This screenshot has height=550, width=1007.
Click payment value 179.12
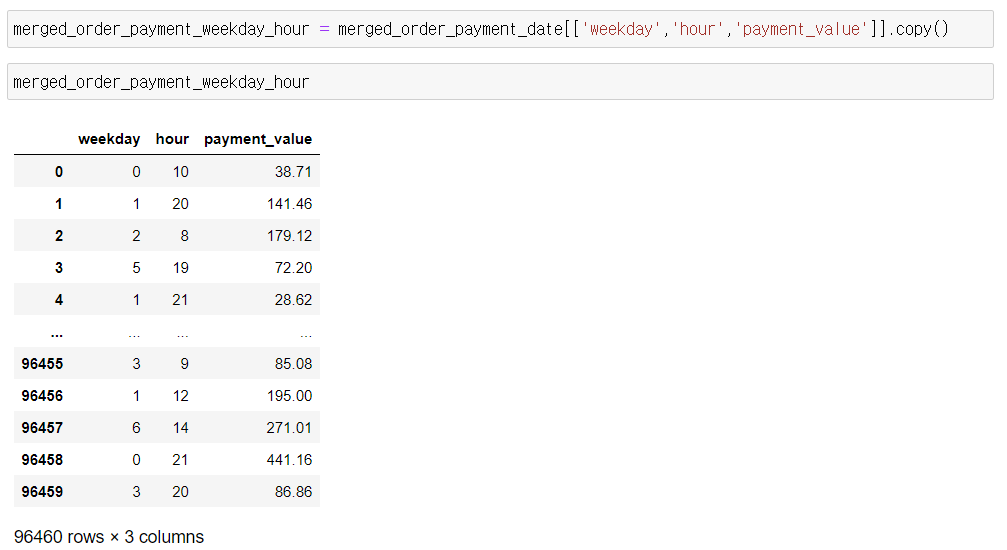click(290, 236)
